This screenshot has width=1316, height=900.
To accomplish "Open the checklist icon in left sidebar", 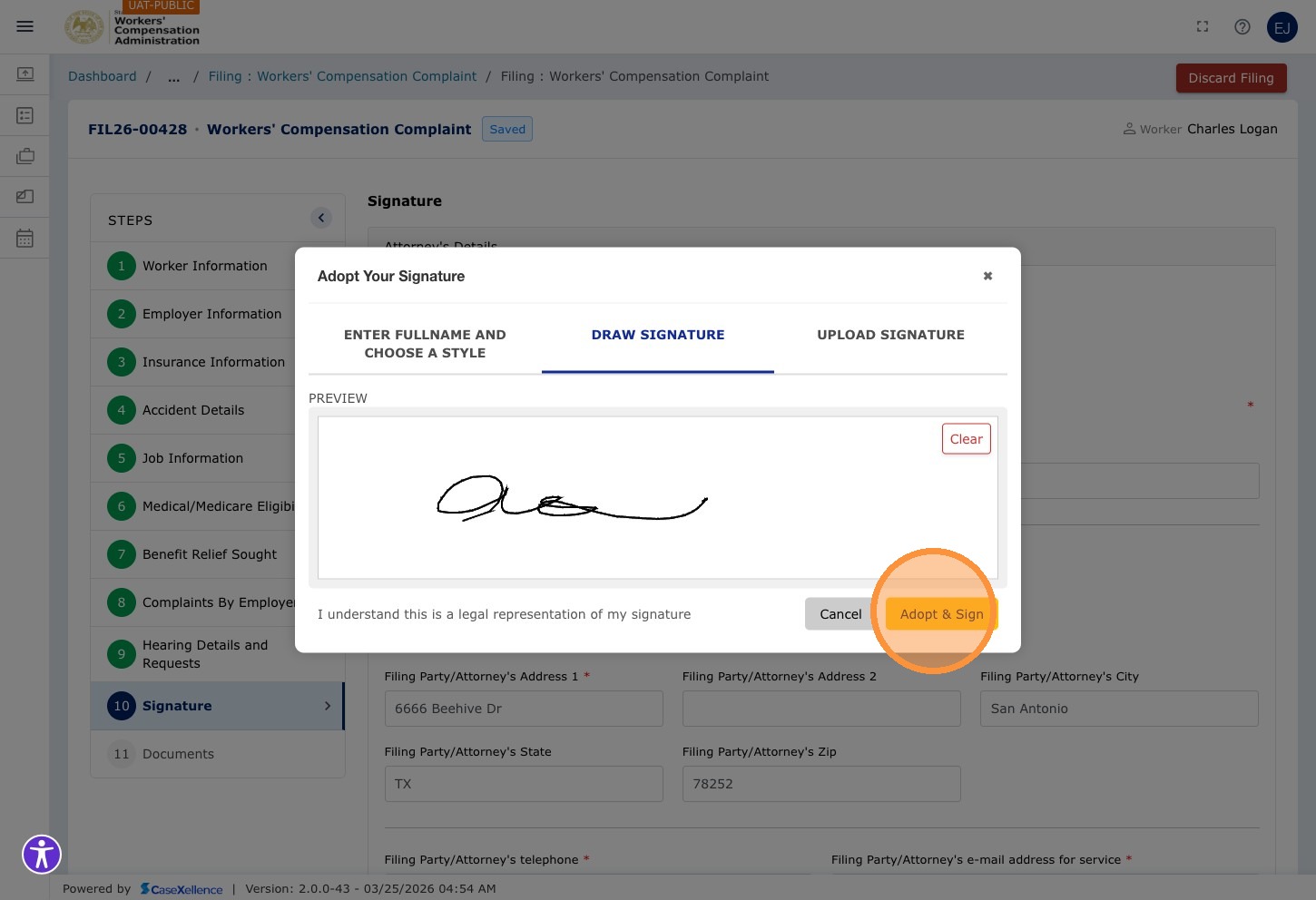I will point(25,115).
